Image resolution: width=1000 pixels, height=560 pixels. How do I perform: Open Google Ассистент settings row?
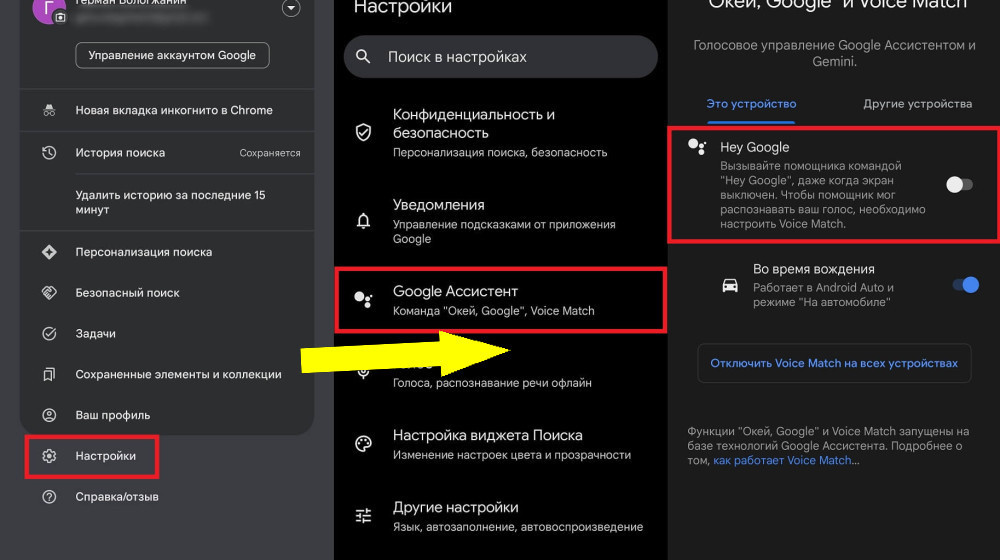(501, 300)
